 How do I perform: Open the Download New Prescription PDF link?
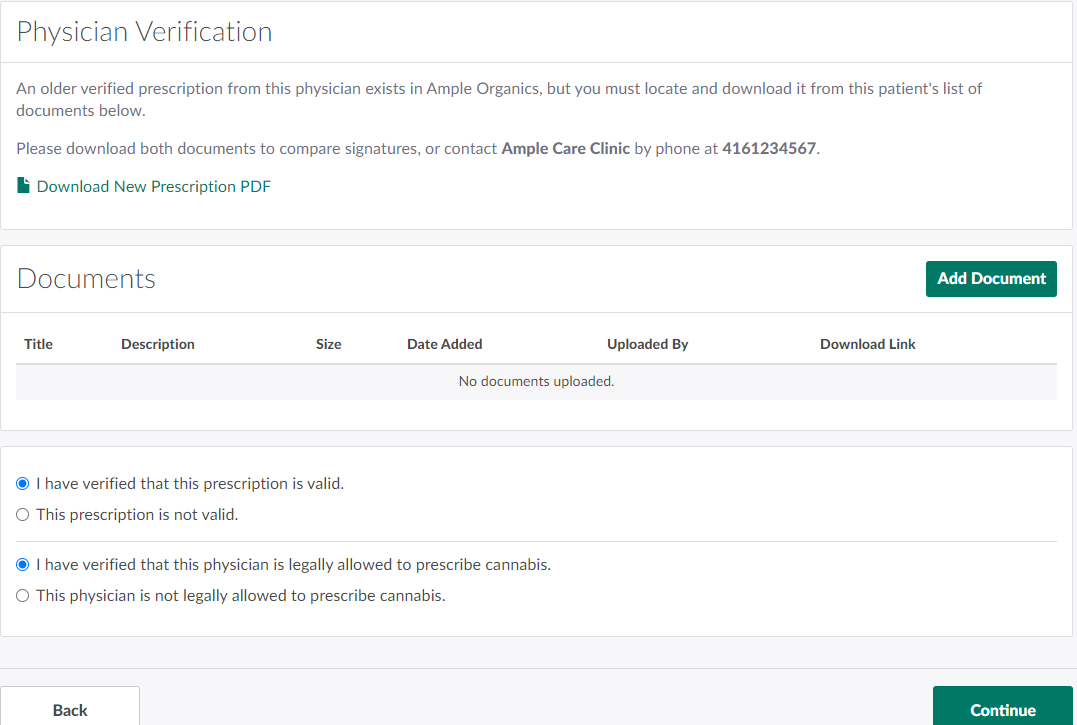point(153,187)
